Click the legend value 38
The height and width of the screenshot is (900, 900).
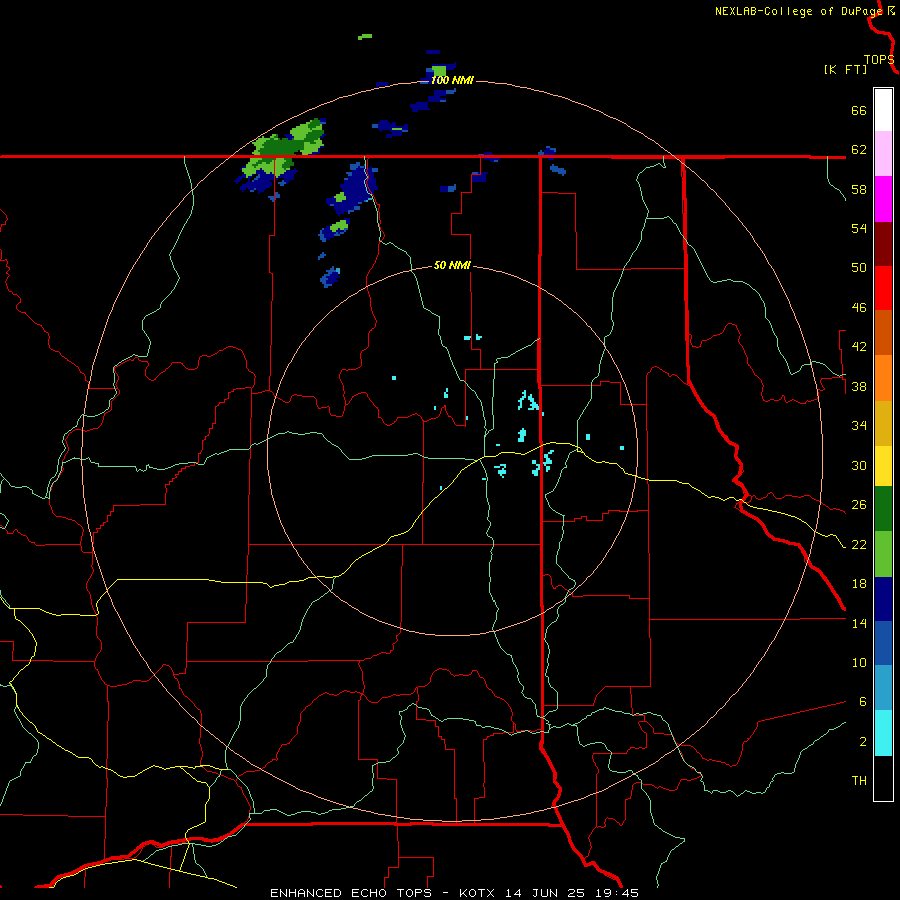point(859,386)
